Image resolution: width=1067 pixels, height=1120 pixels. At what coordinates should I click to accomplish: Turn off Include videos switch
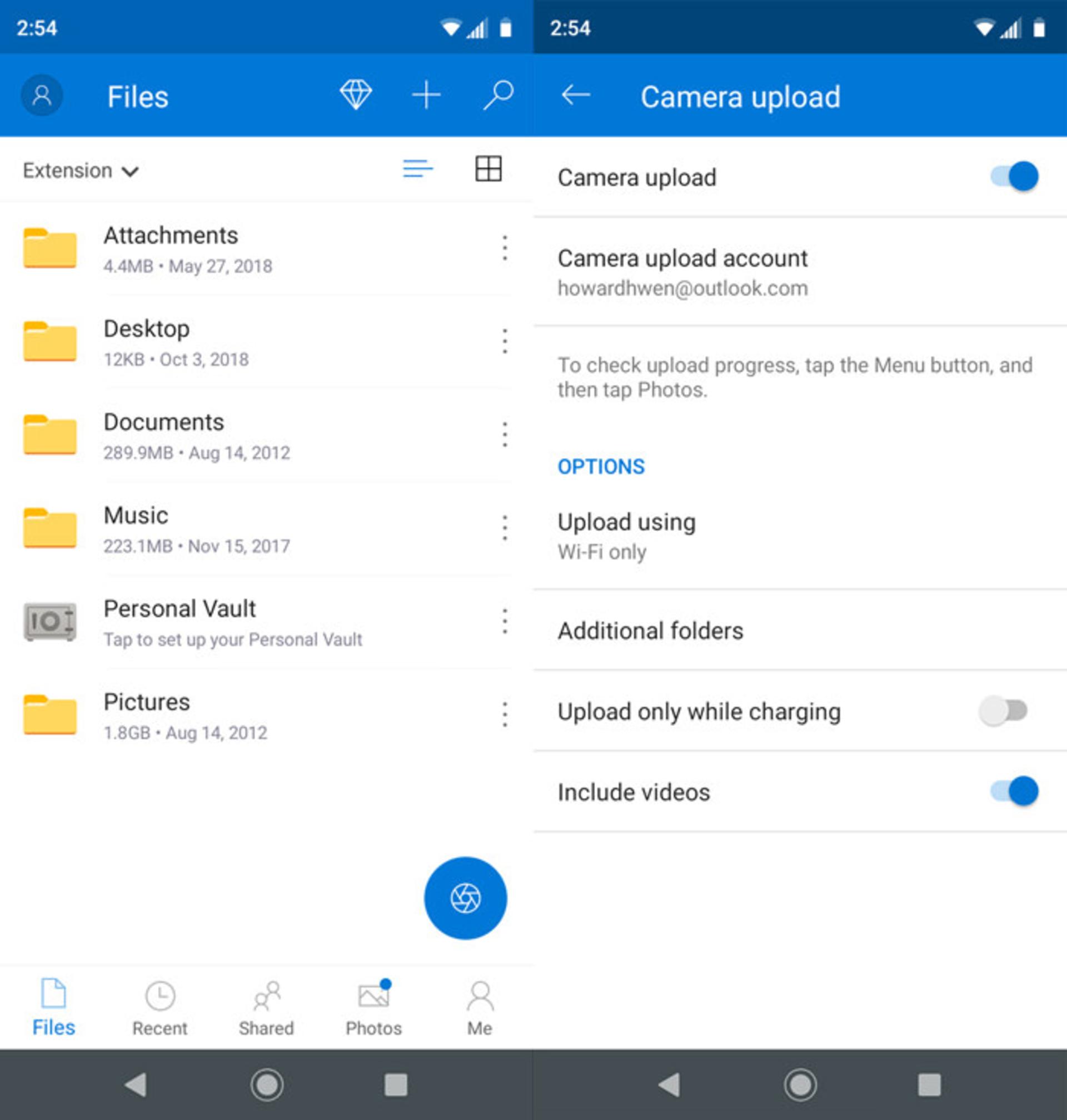click(1014, 791)
